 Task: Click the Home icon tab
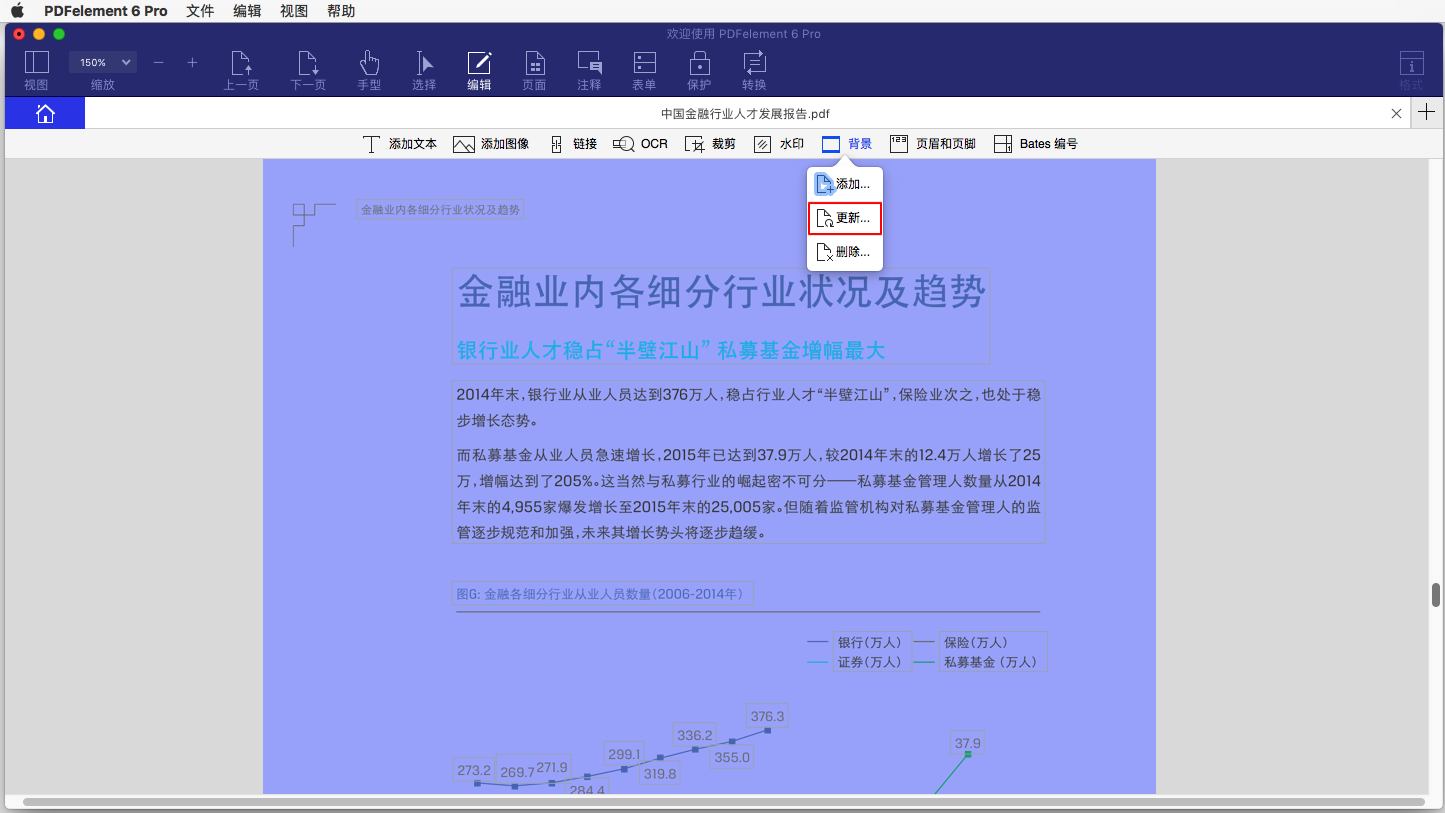pos(45,113)
